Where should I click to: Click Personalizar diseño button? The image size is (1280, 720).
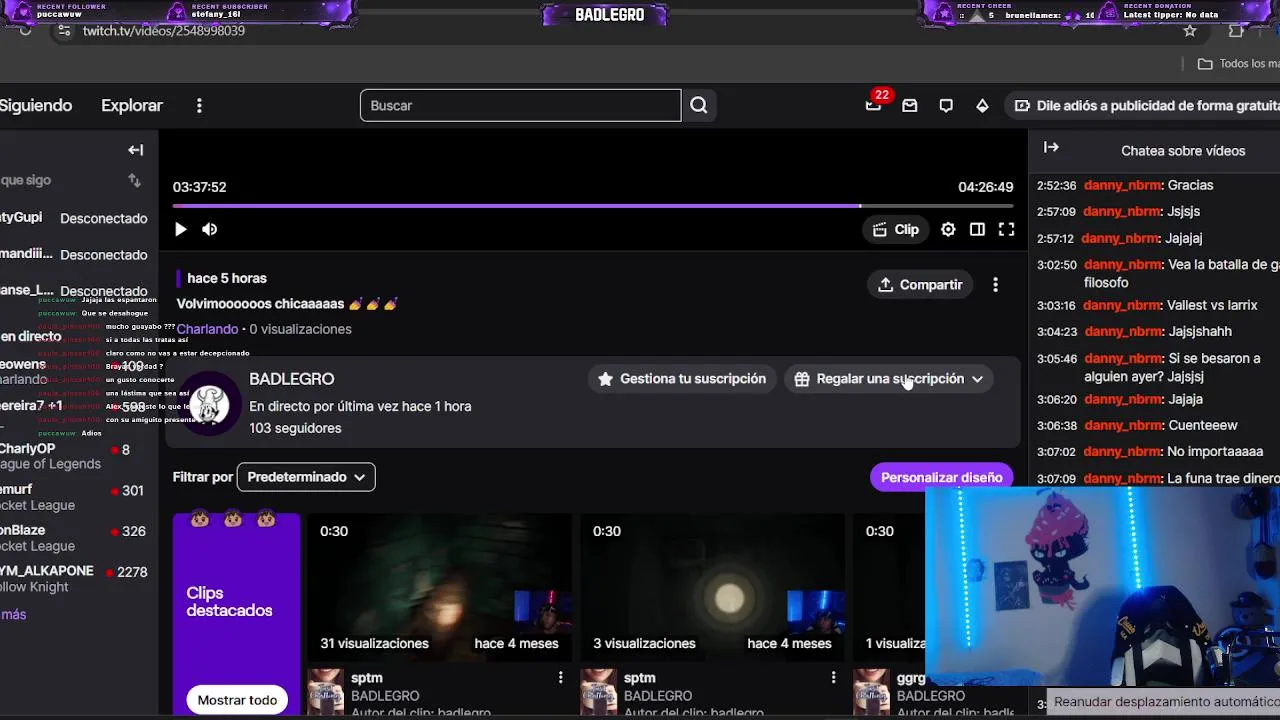pyautogui.click(x=941, y=477)
